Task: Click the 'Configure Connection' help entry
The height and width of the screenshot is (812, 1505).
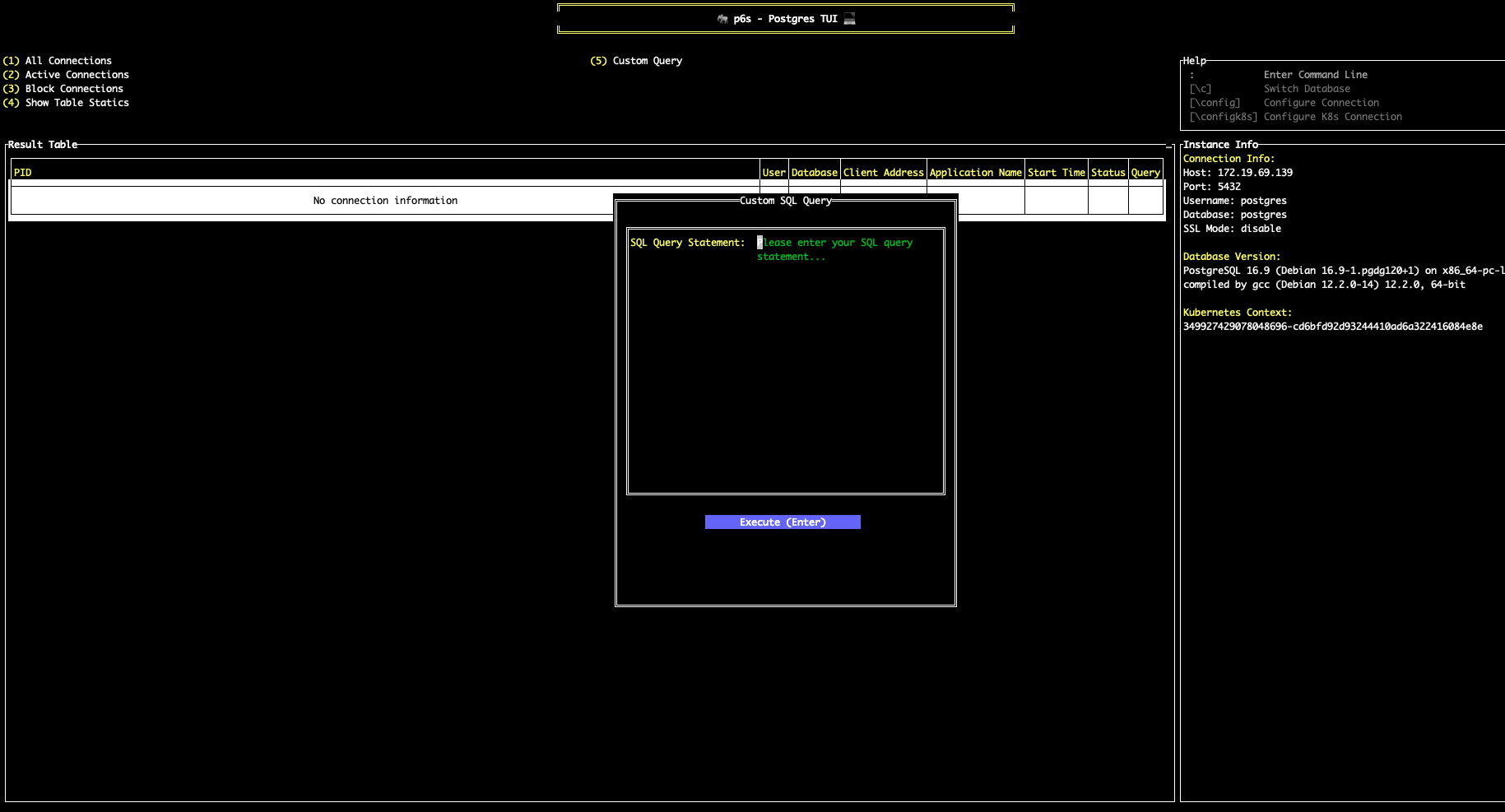Action: coord(1322,103)
